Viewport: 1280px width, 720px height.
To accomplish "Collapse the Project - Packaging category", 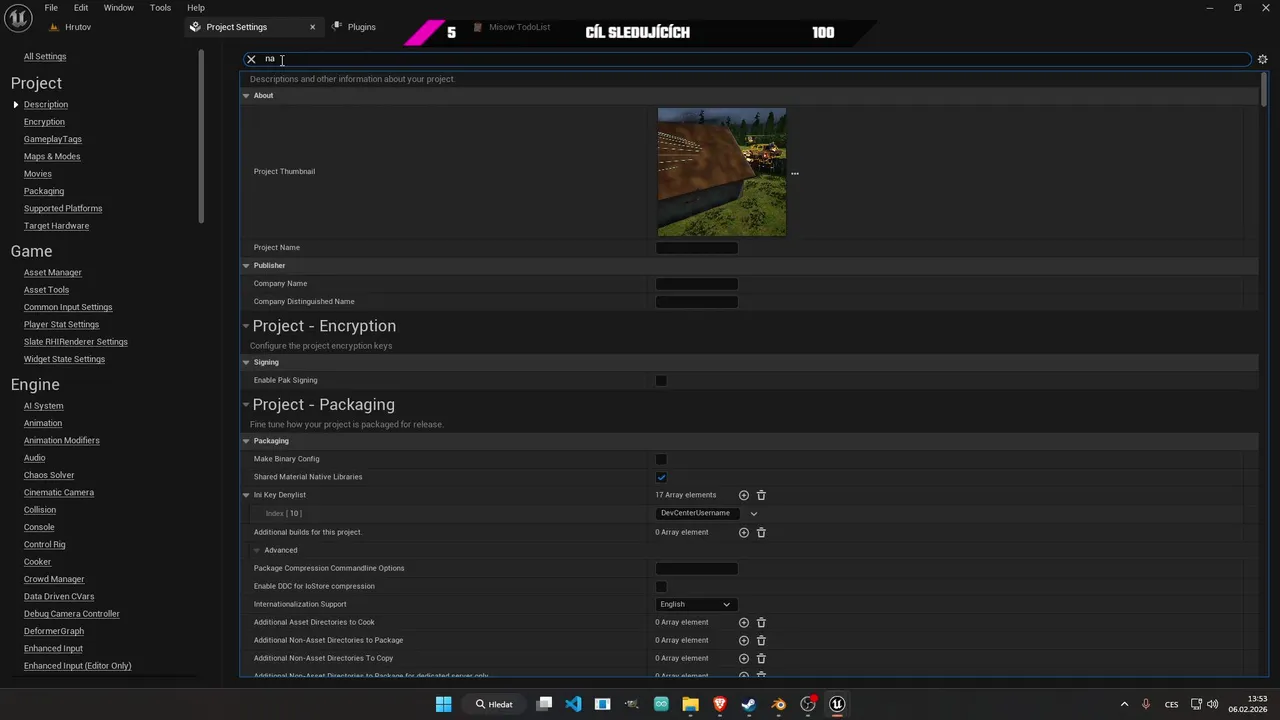I will point(246,405).
